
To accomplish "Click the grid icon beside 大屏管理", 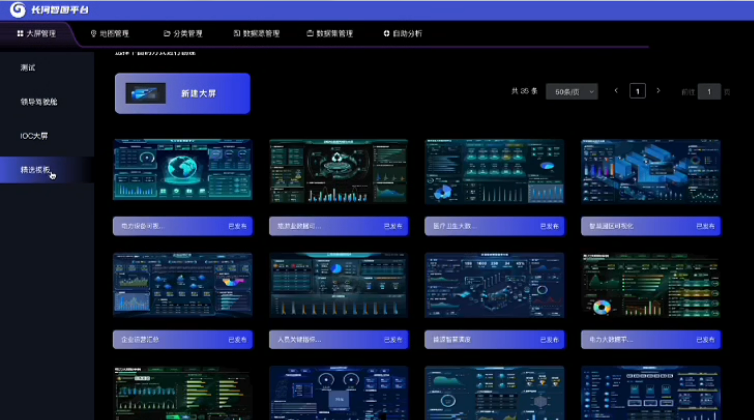I will tap(20, 33).
